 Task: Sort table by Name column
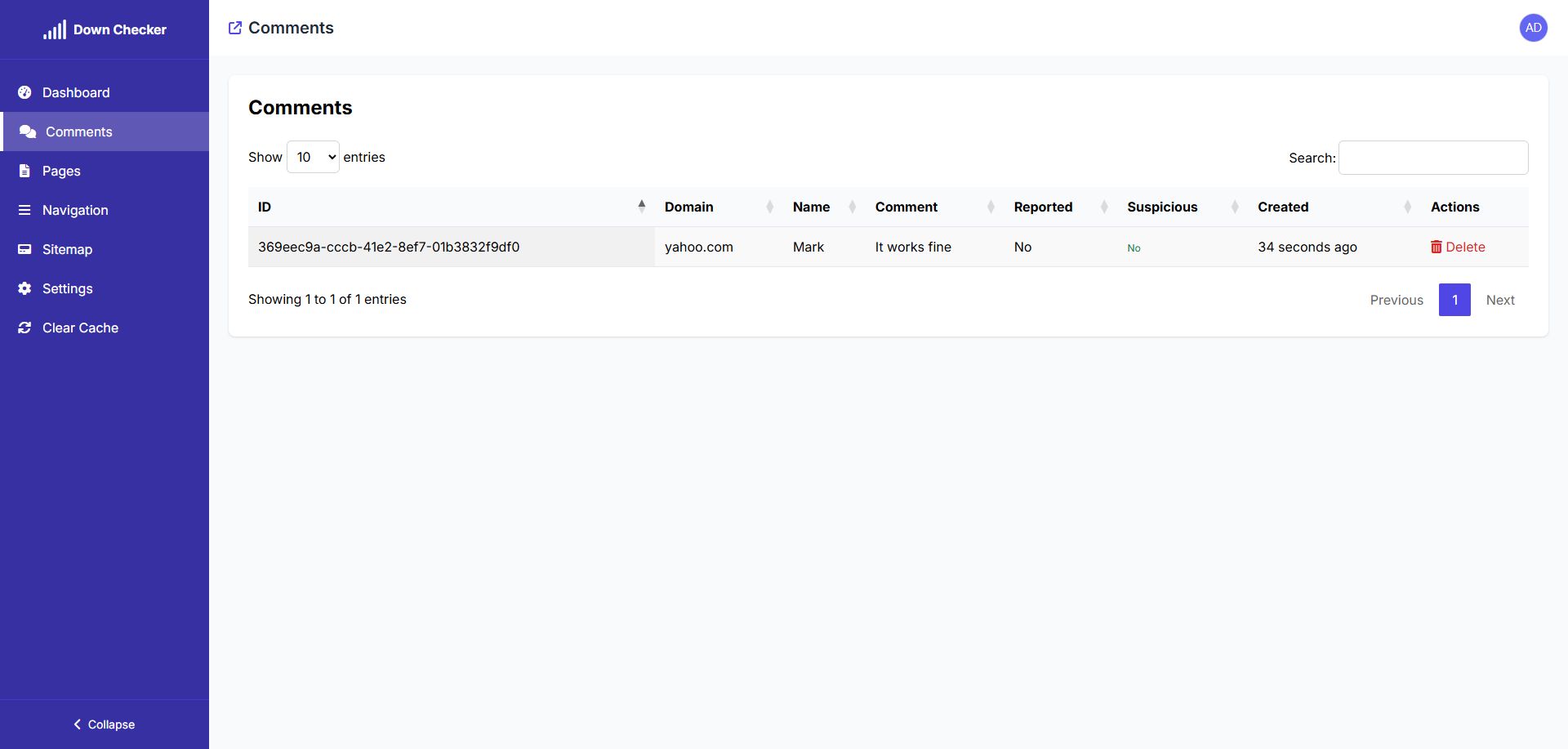pyautogui.click(x=824, y=207)
